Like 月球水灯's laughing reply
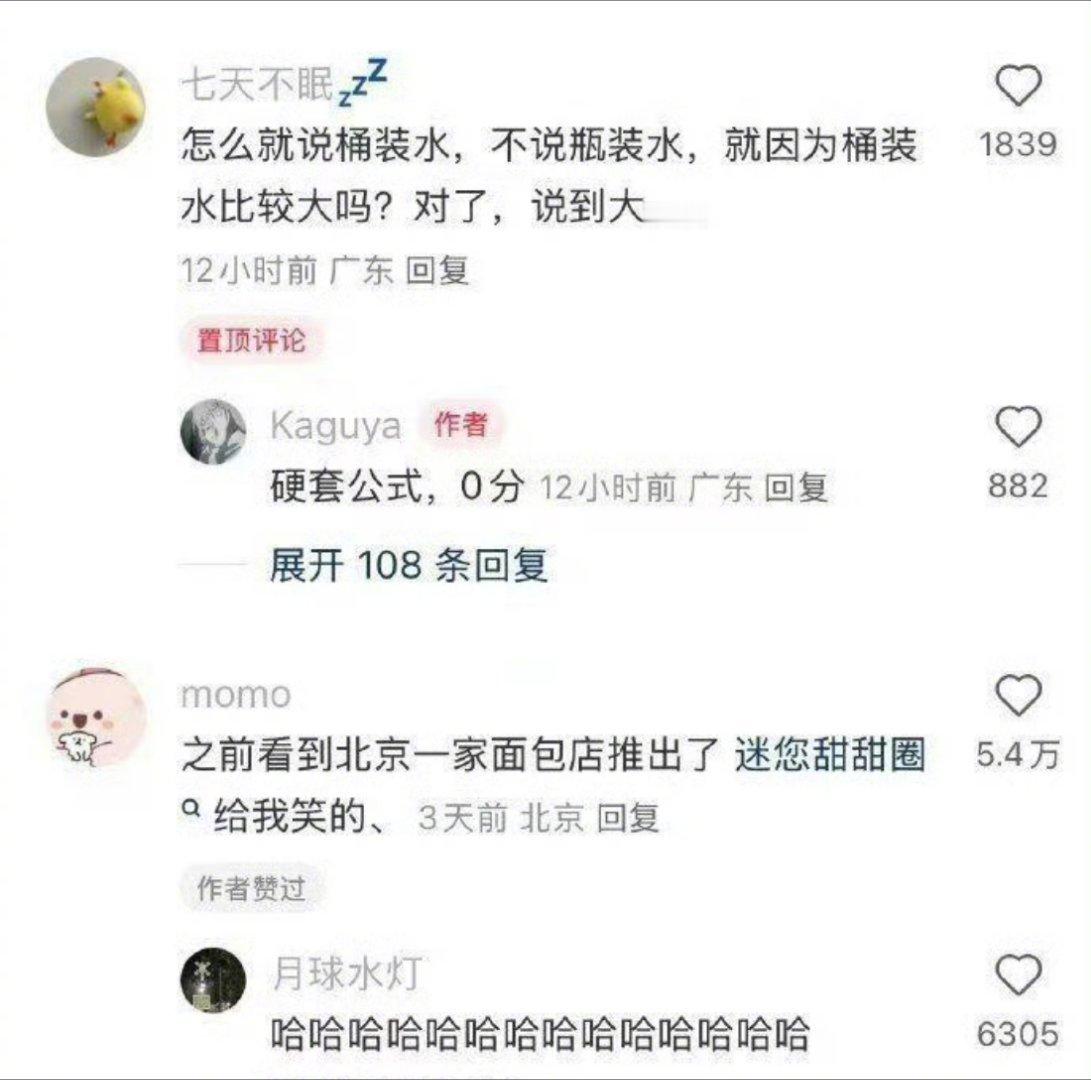Image resolution: width=1091 pixels, height=1080 pixels. pyautogui.click(x=1018, y=974)
